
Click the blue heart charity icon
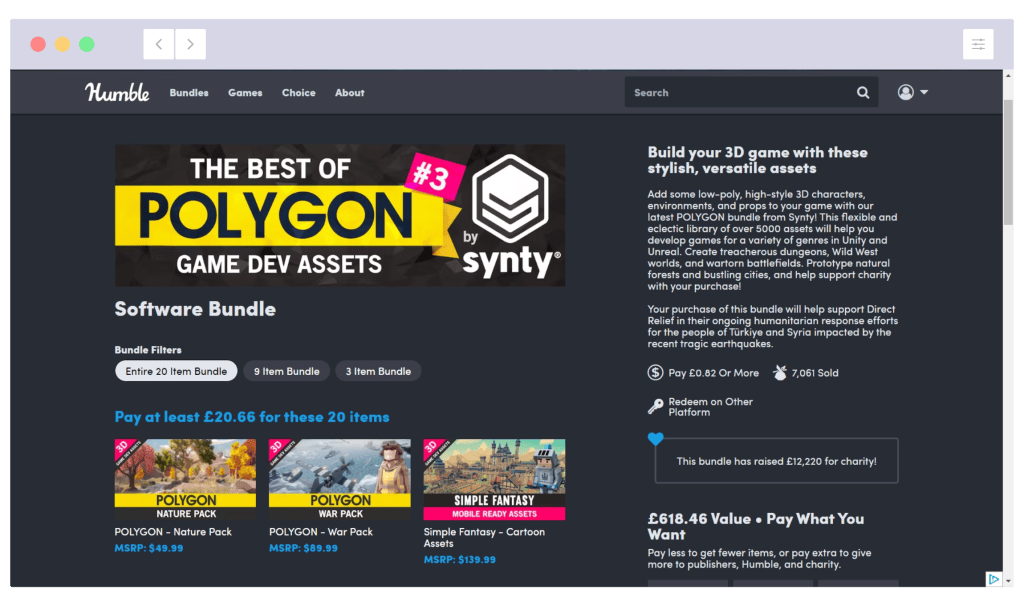pyautogui.click(x=655, y=438)
